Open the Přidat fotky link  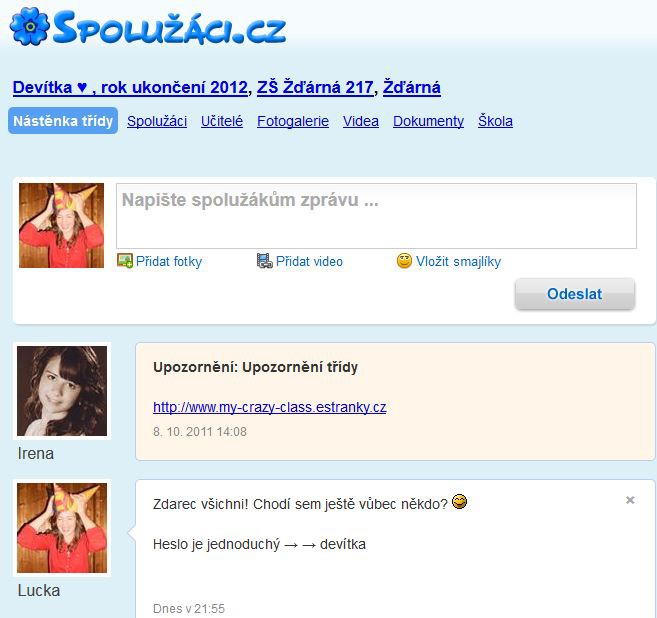point(169,261)
